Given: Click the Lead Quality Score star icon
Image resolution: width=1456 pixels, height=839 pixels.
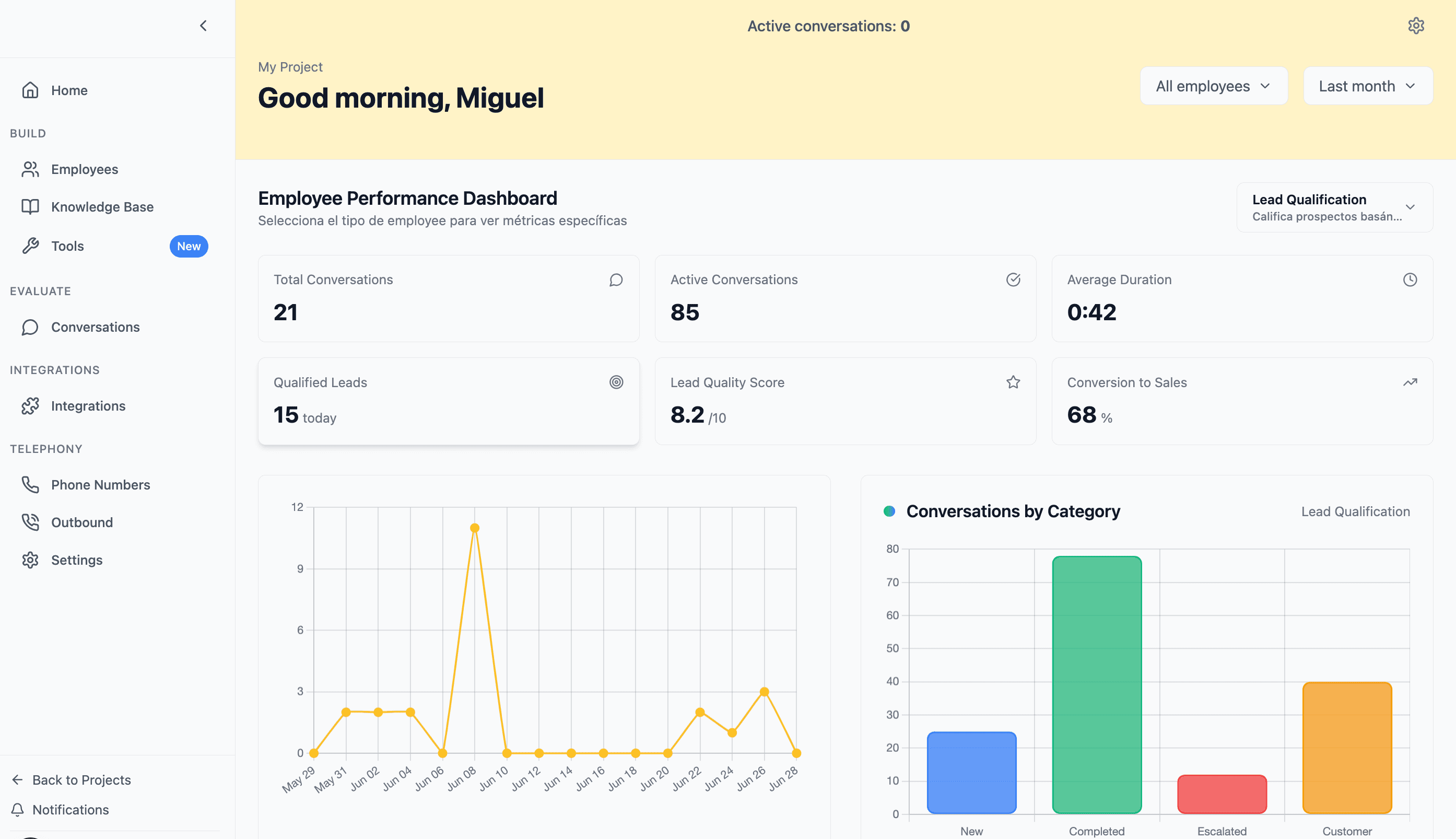Looking at the screenshot, I should [x=1013, y=382].
